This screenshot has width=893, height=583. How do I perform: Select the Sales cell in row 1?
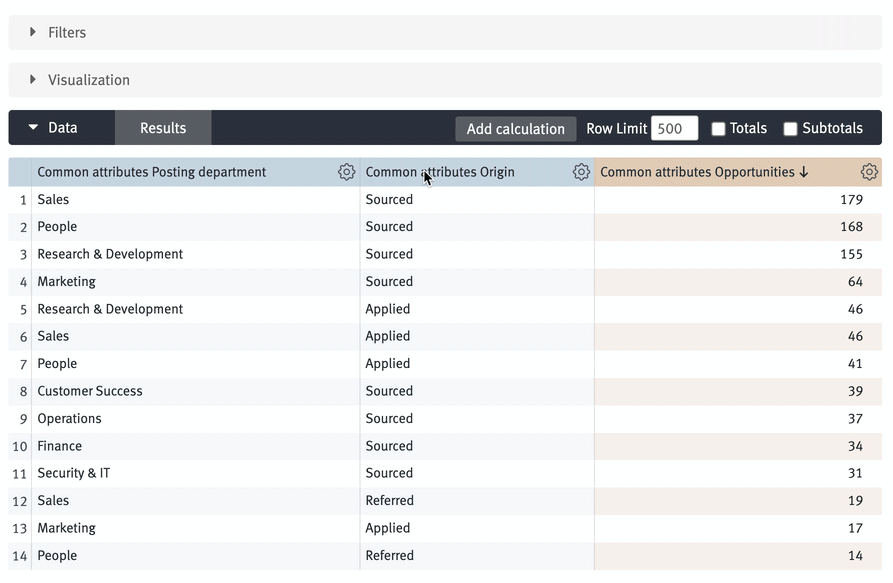point(53,199)
